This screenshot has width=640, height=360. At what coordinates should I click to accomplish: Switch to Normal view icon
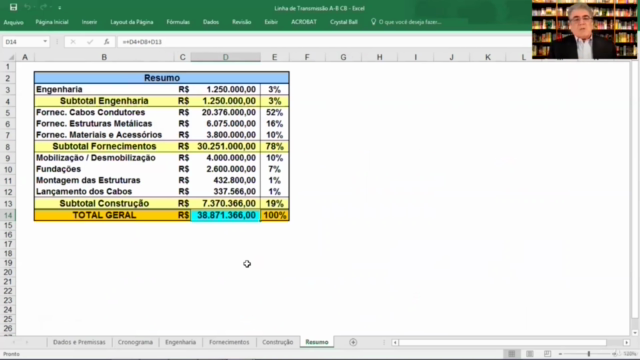(511, 354)
